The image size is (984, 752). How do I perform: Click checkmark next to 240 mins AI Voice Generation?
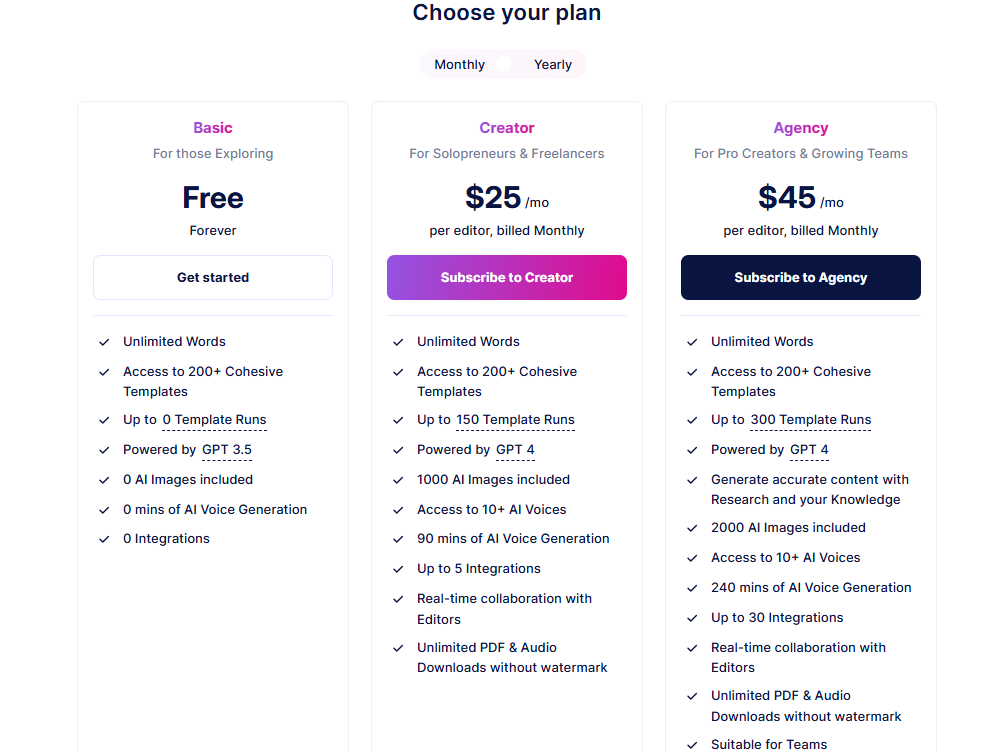click(x=691, y=587)
